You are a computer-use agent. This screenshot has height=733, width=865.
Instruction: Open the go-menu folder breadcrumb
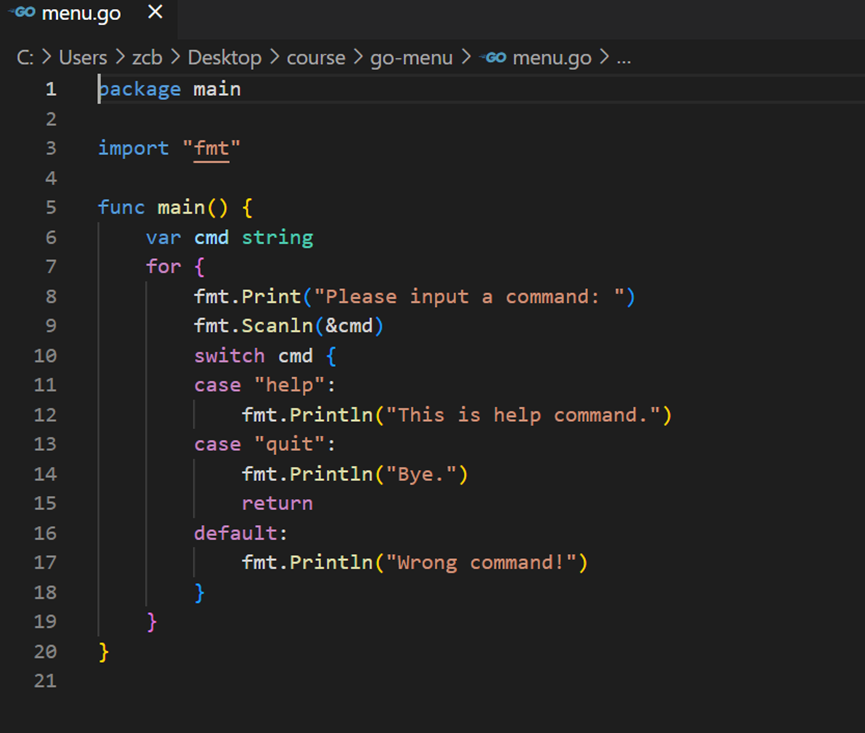409,58
